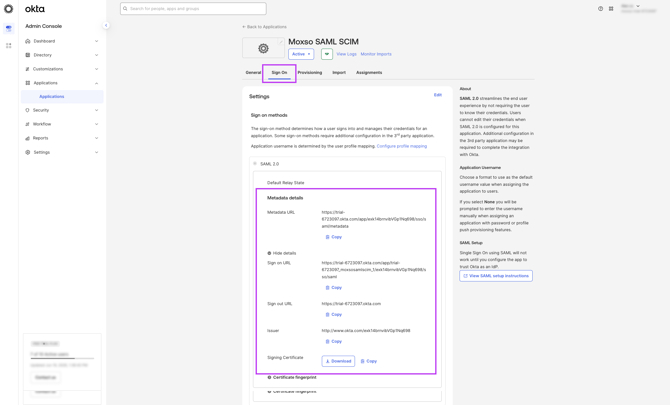This screenshot has height=405, width=670.
Task: Click the search people, apps and groups field
Action: pos(193,9)
